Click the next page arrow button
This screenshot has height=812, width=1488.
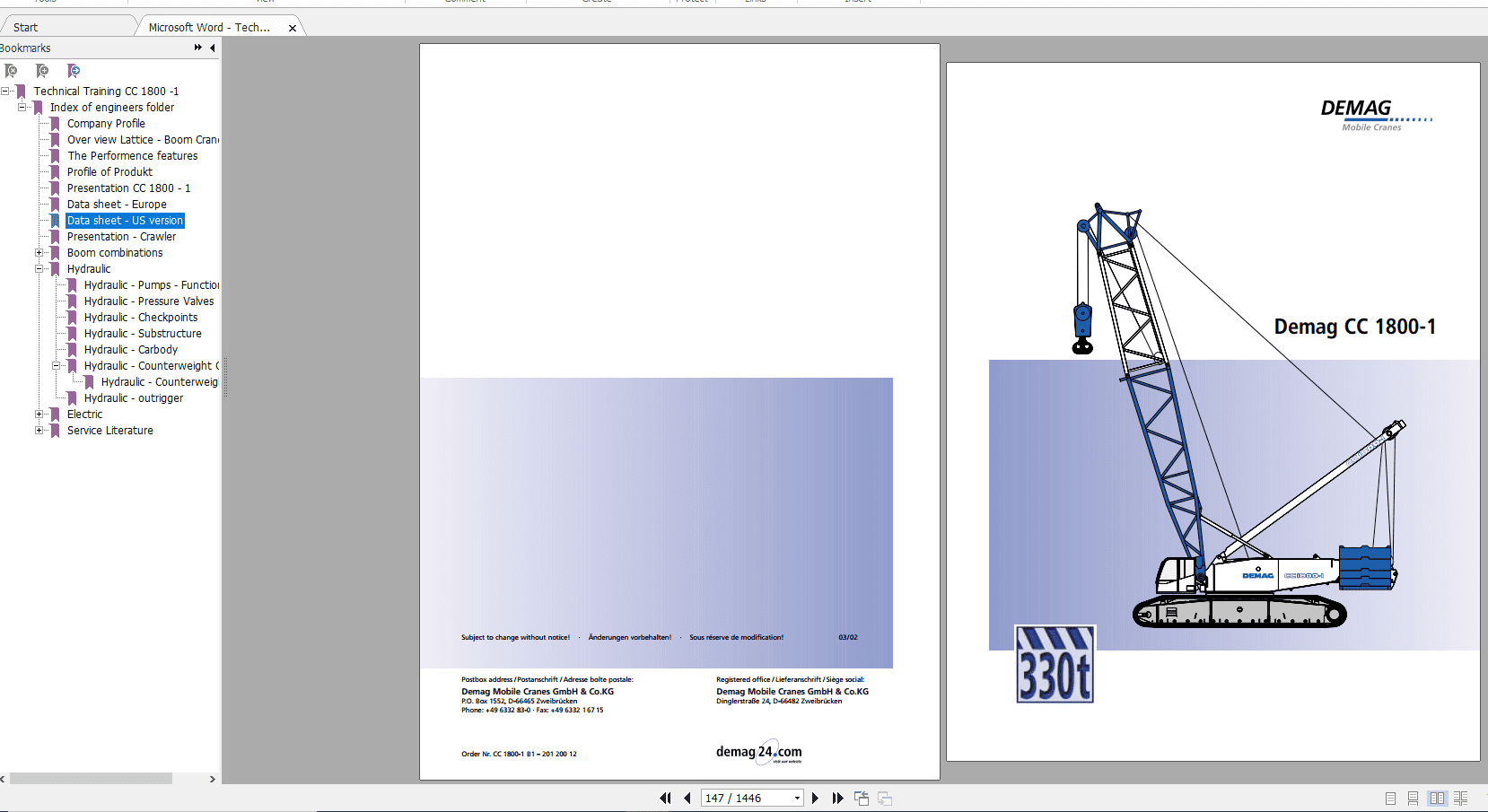(x=815, y=798)
